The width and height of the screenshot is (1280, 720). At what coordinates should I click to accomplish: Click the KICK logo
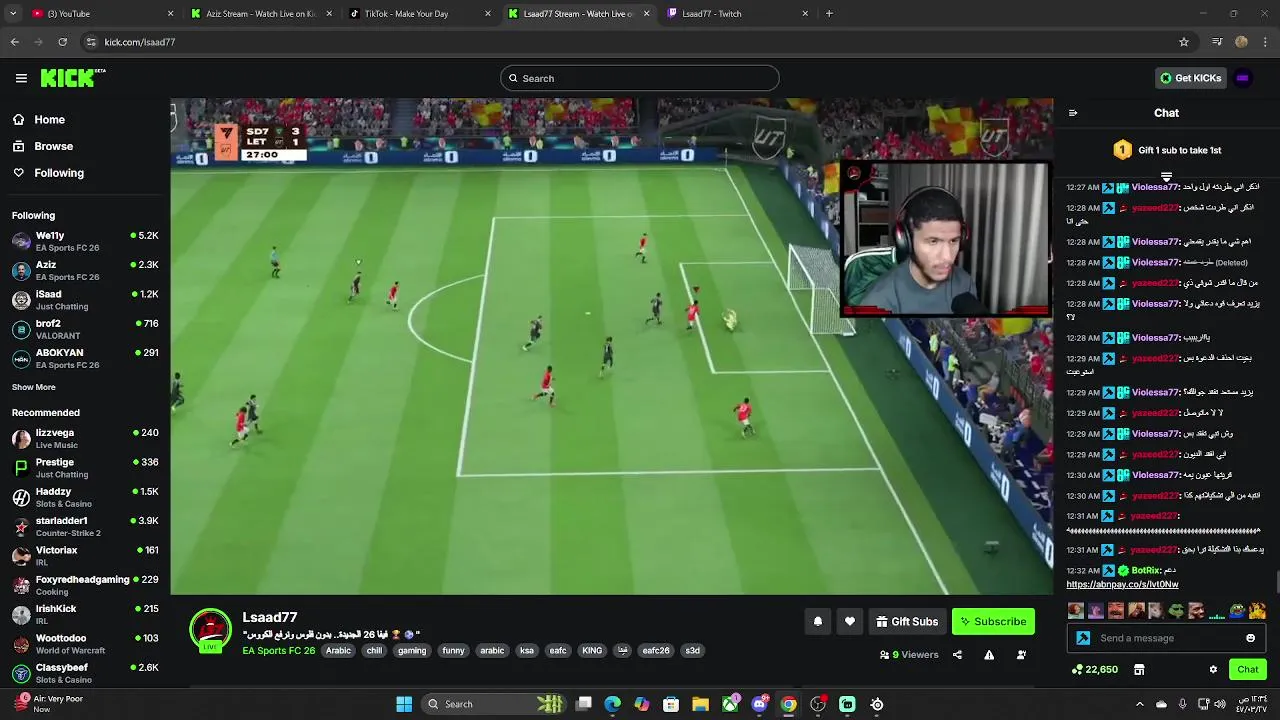coord(73,78)
